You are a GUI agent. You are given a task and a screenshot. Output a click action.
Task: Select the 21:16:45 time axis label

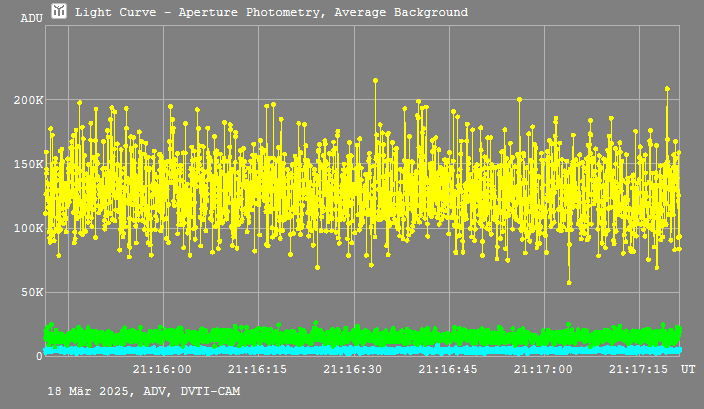tap(448, 369)
